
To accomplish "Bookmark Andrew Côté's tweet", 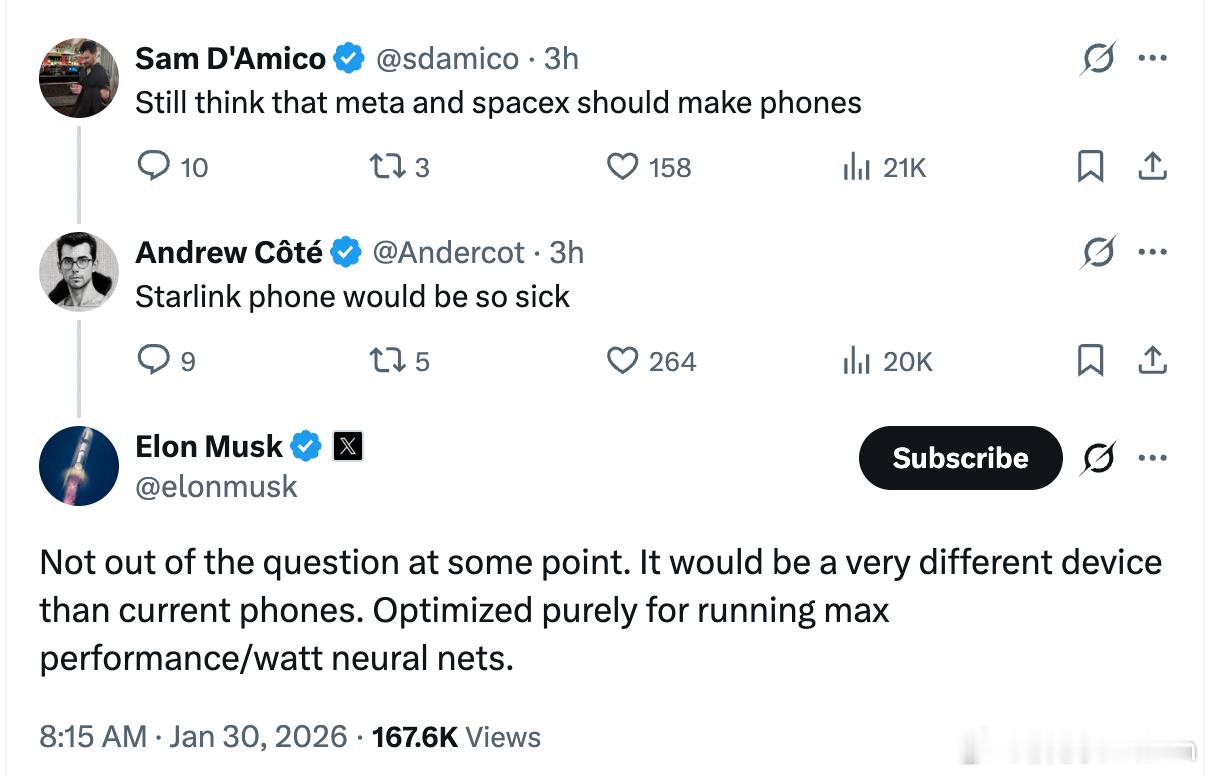I will [1091, 360].
